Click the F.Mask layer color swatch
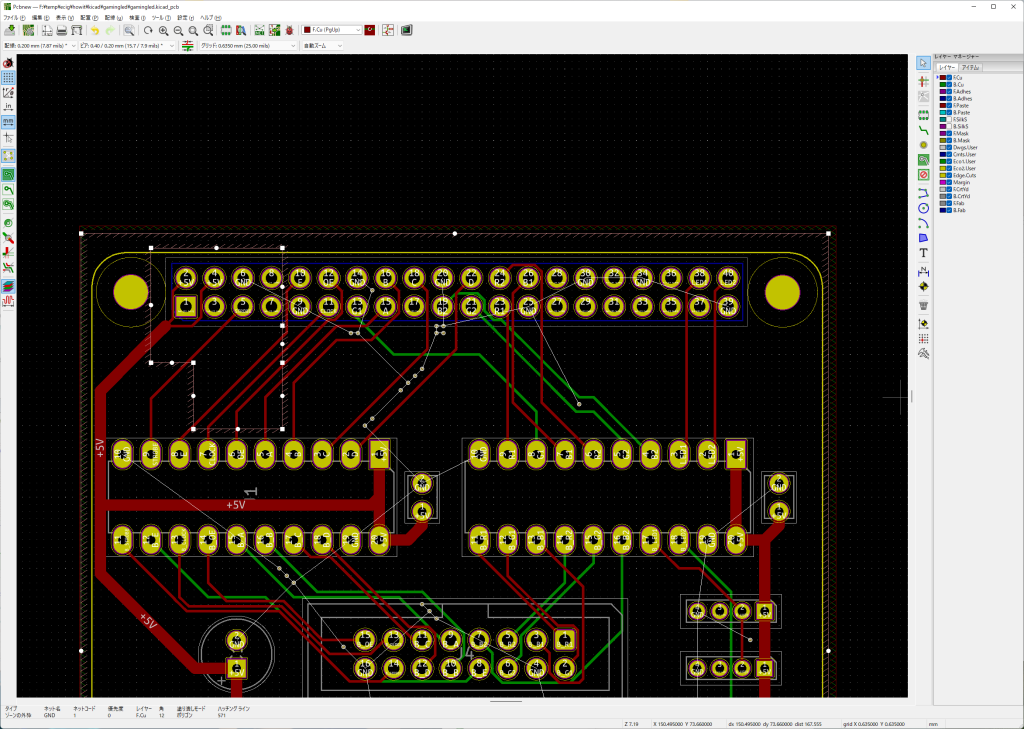The height and width of the screenshot is (729, 1024). pos(941,134)
